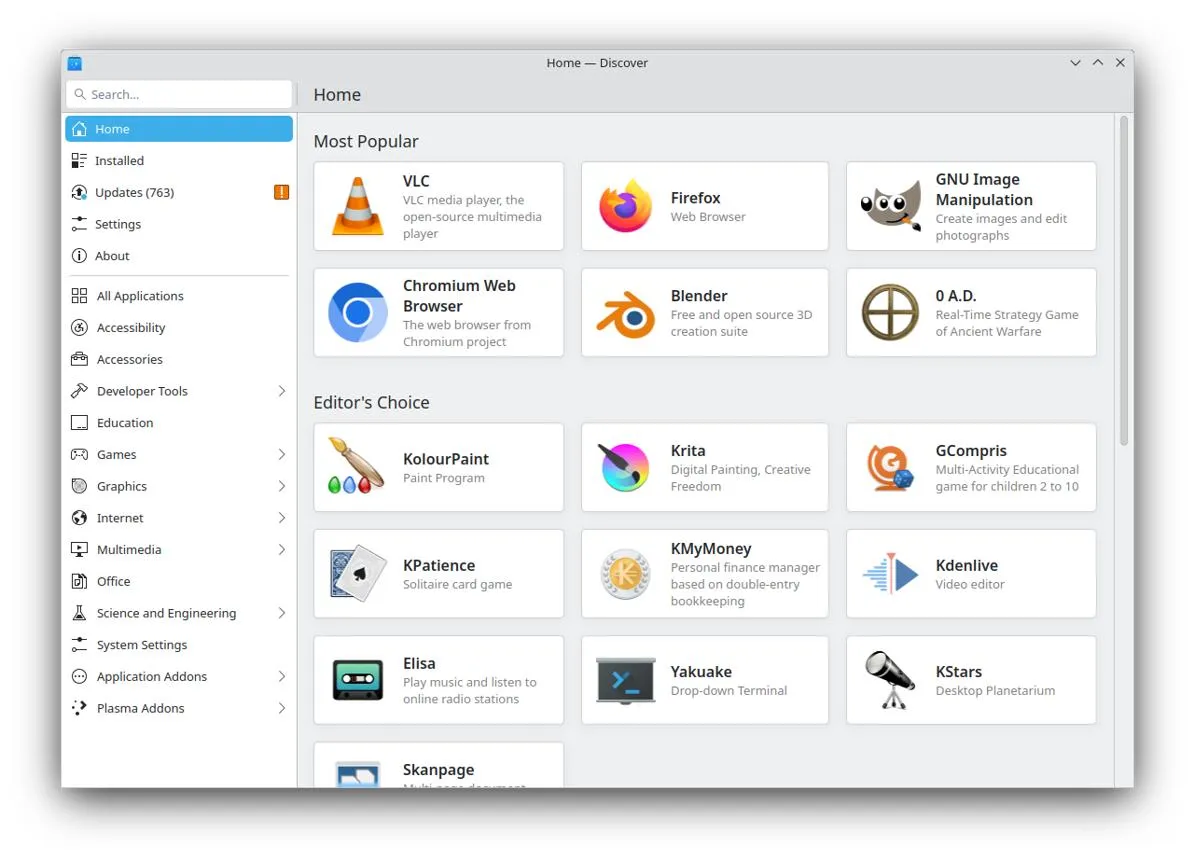The width and height of the screenshot is (1195, 860).
Task: Open the Kdenlive app title
Action: [966, 565]
